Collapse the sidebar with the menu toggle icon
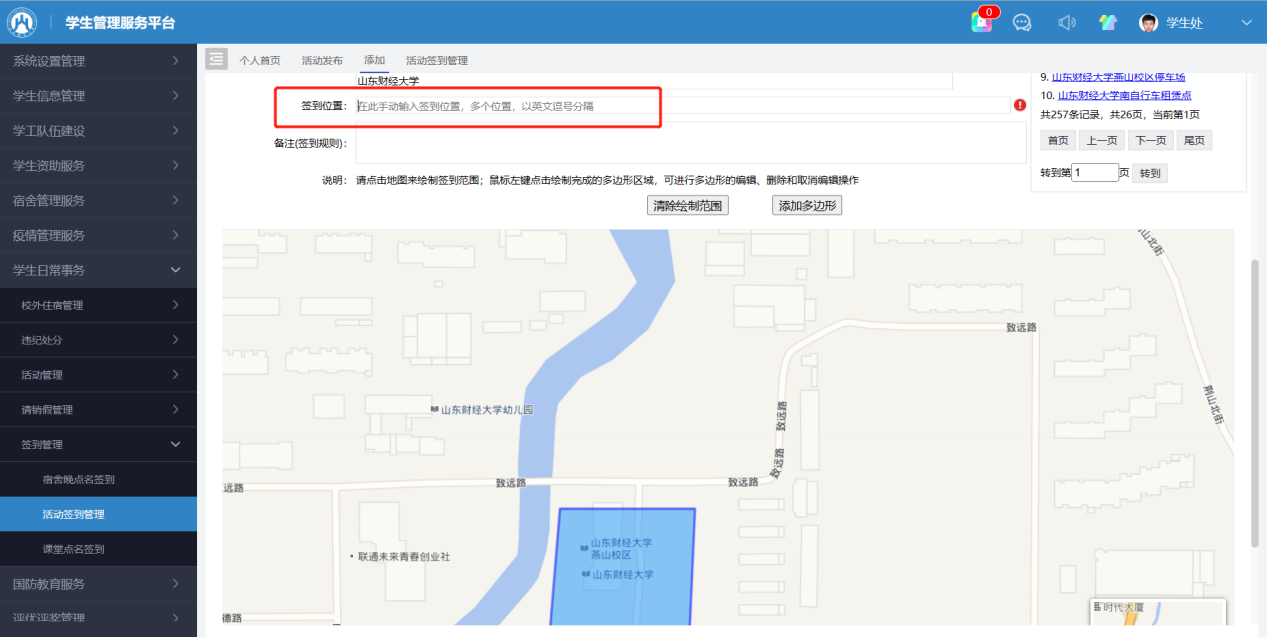 pyautogui.click(x=217, y=59)
